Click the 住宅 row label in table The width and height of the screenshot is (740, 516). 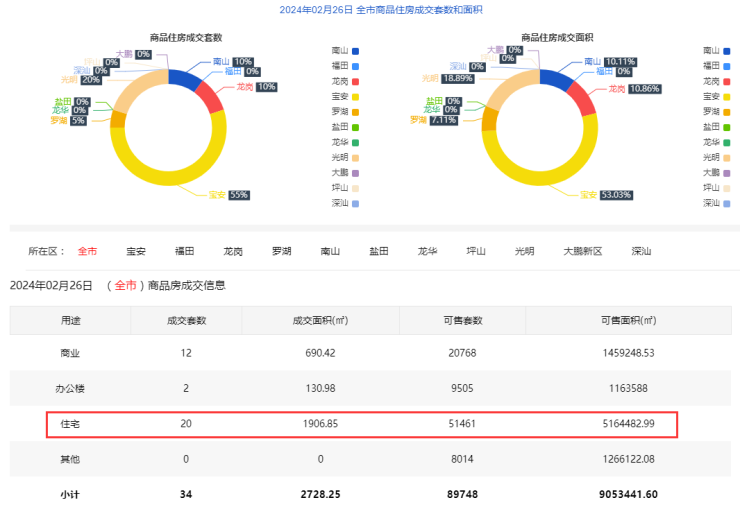[70, 423]
